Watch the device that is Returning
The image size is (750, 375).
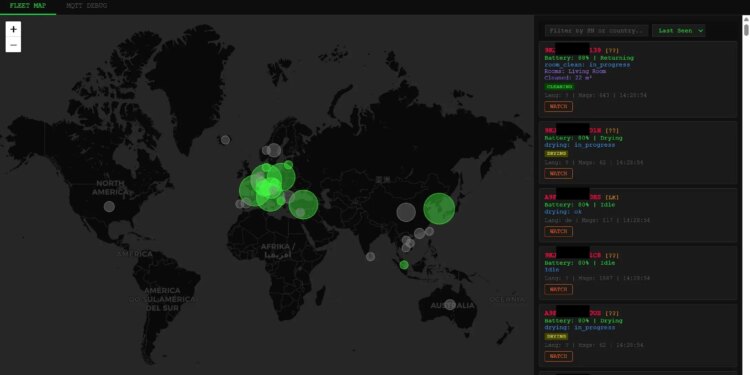coord(558,107)
